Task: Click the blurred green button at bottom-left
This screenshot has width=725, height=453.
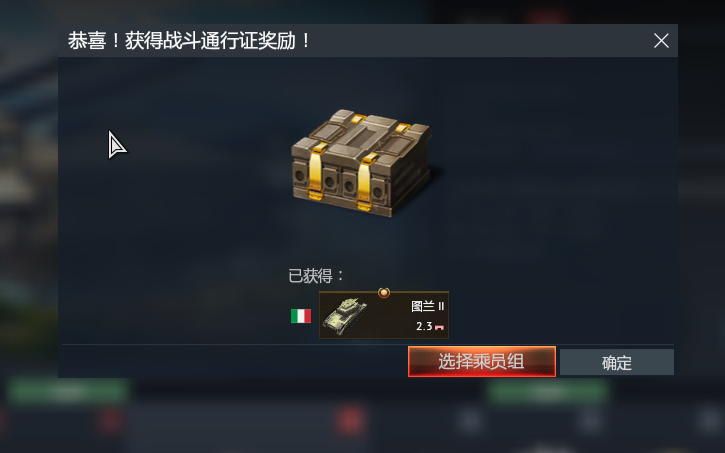Action: 68,392
